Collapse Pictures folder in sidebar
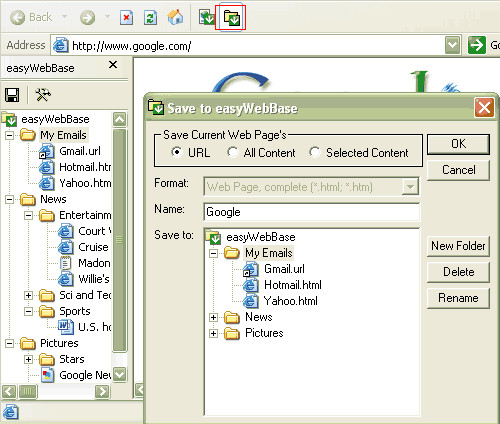 click(x=10, y=343)
